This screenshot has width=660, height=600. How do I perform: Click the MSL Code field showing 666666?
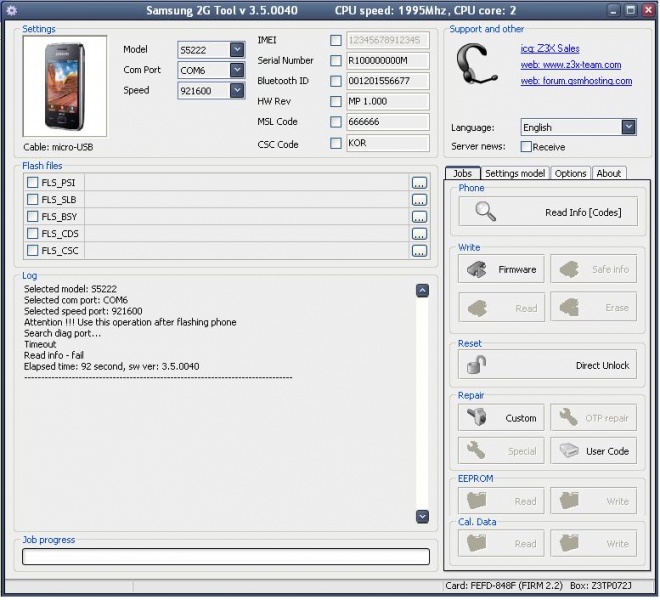coord(388,122)
